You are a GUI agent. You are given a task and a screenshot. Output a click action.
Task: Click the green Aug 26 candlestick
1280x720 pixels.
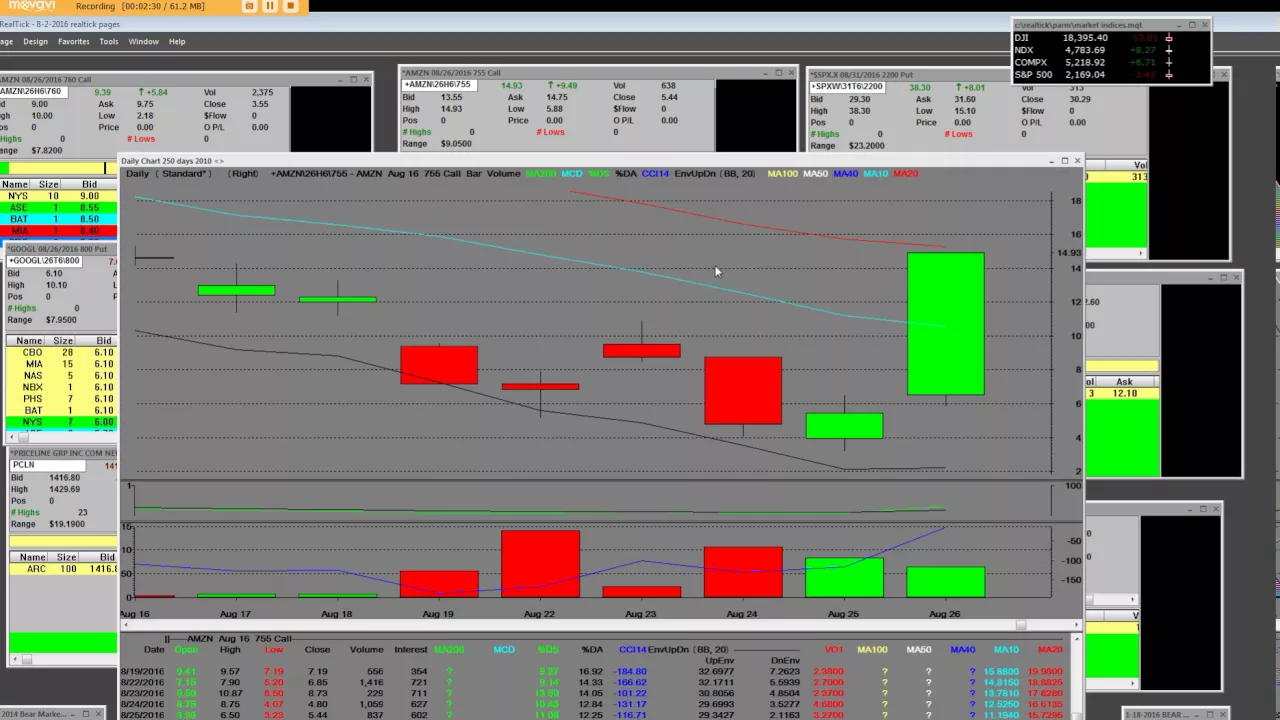945,324
